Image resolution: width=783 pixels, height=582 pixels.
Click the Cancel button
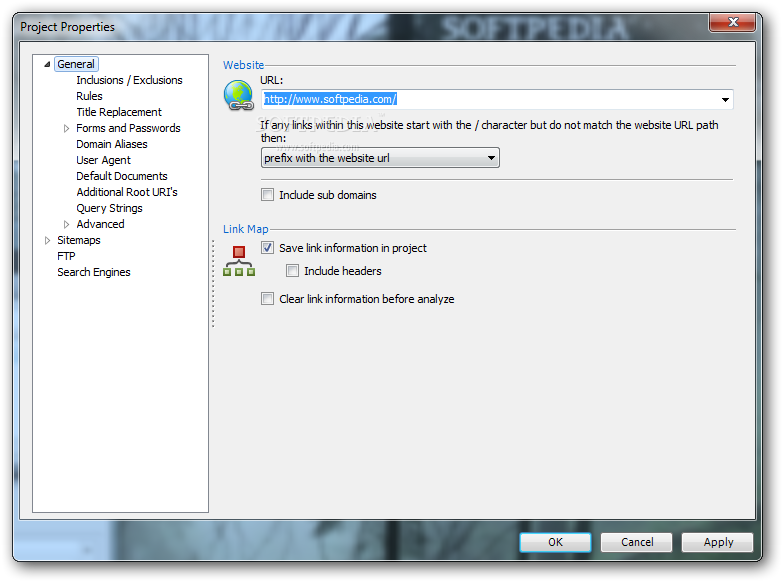pos(637,542)
